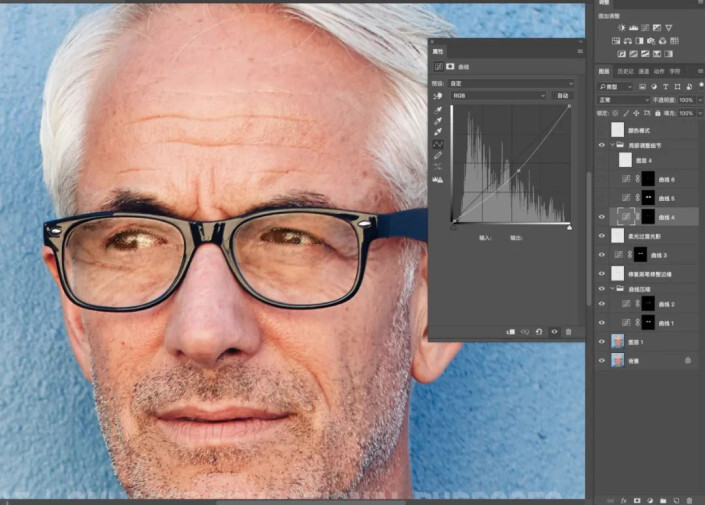705x505 pixels.
Task: Collapse the 曲线压暗 layer group
Action: point(610,288)
